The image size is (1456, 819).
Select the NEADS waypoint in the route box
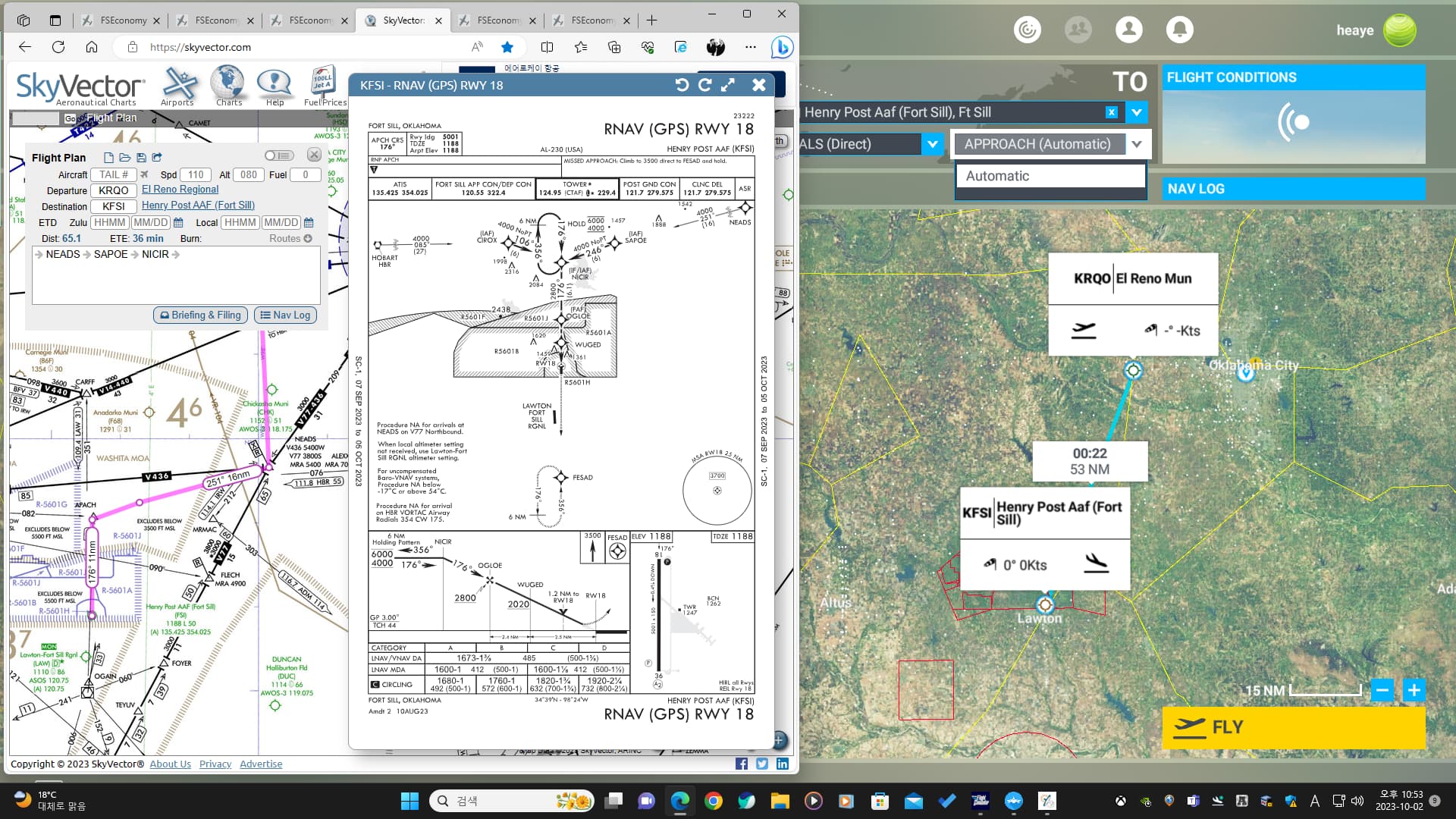63,254
